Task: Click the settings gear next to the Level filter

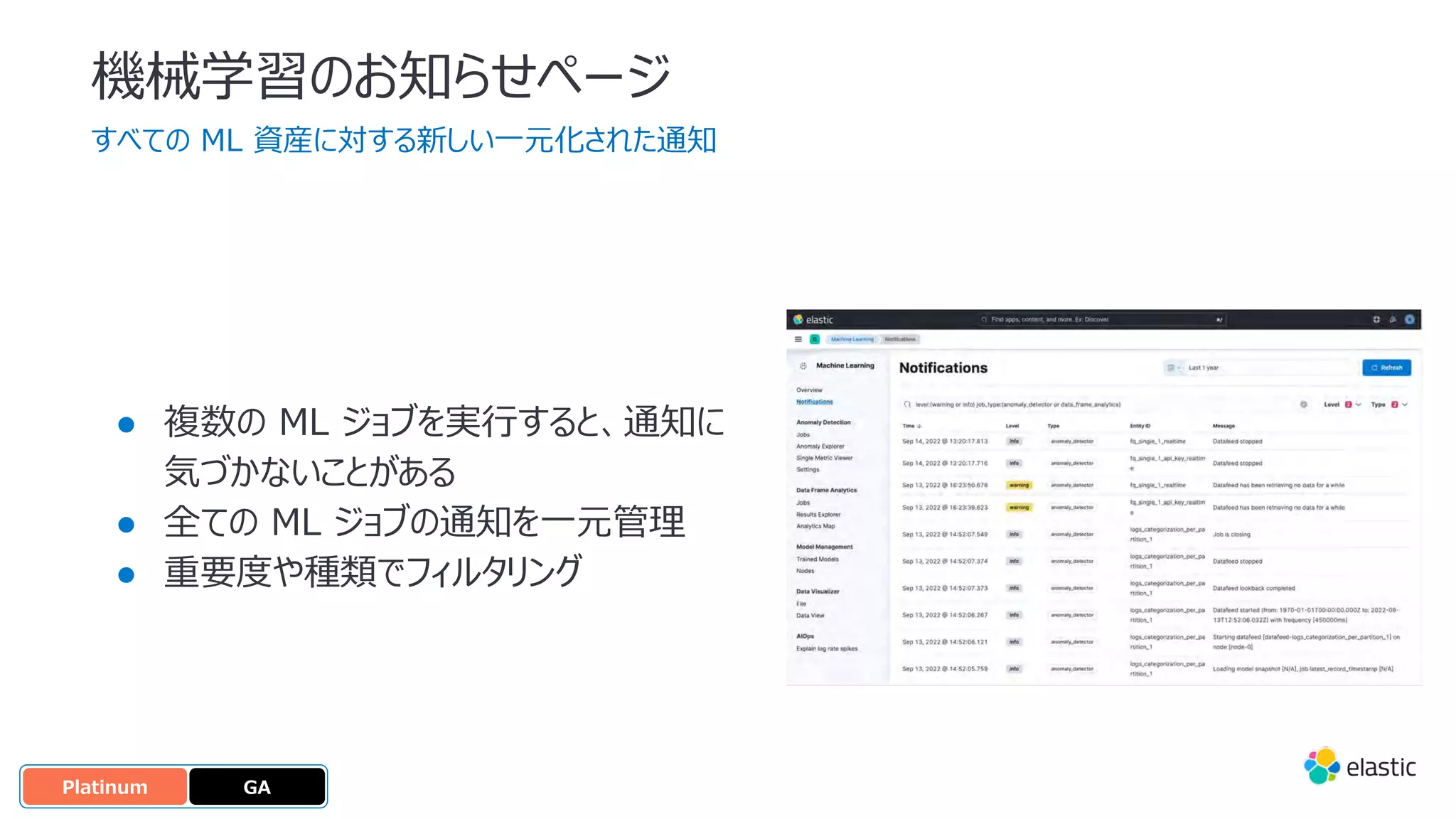Action: 1303,405
